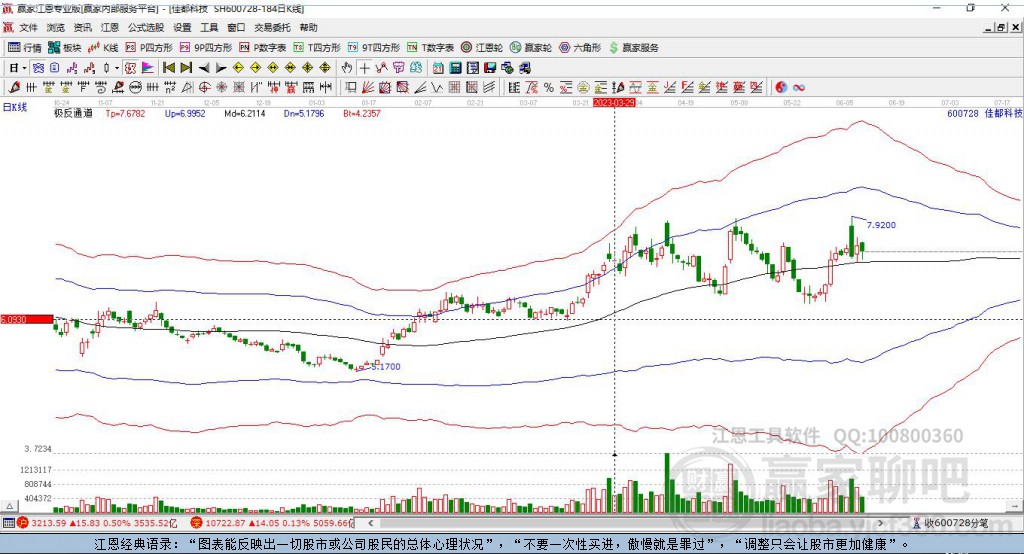Select the zigzag wave line tool
This screenshot has width=1024, height=554.
tap(437, 88)
